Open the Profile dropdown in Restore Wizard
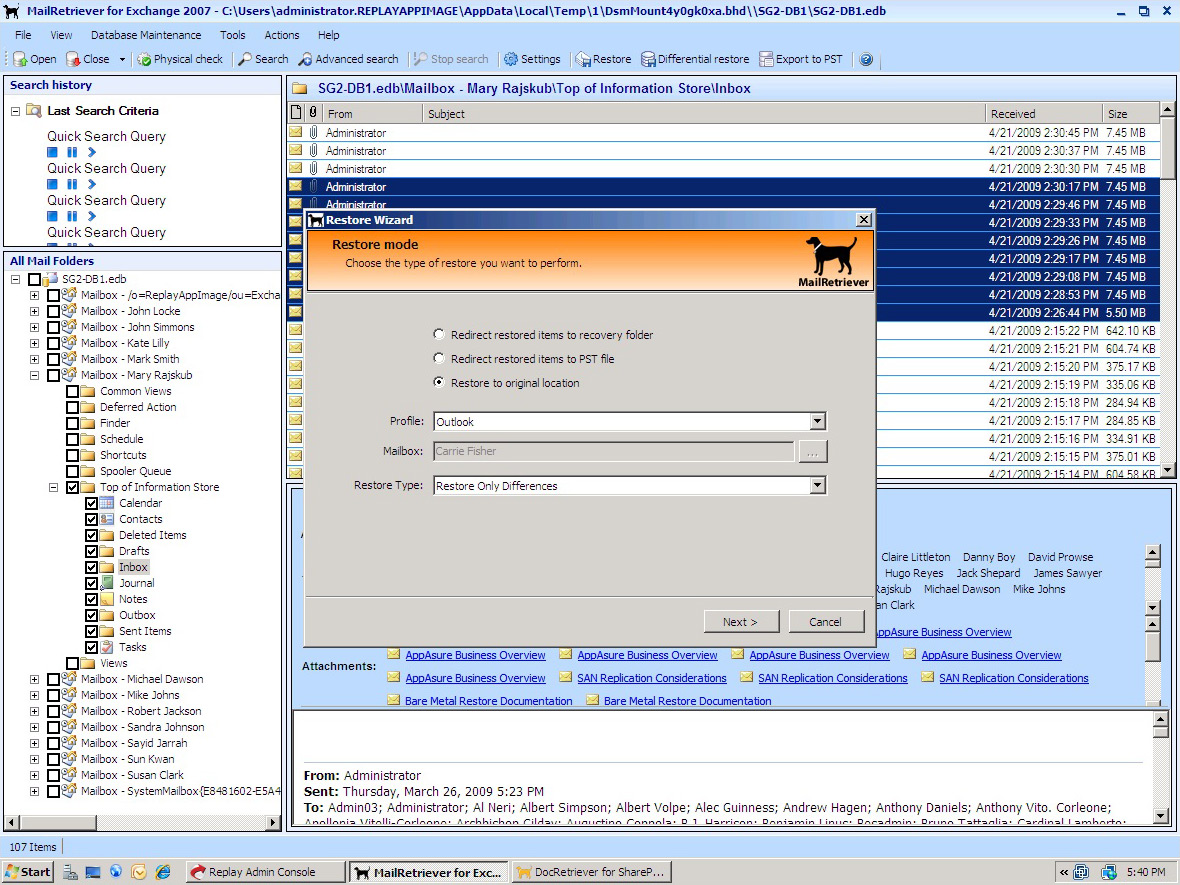 tap(818, 421)
